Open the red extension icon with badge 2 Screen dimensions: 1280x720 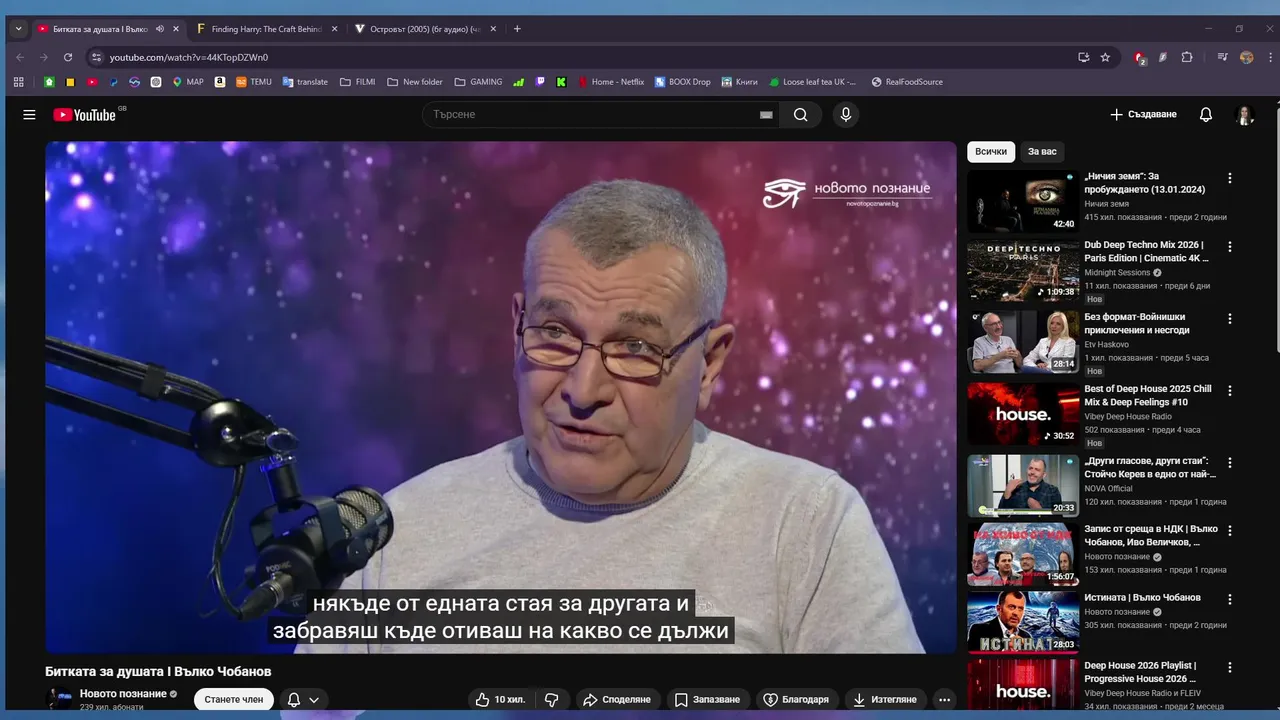point(1140,58)
